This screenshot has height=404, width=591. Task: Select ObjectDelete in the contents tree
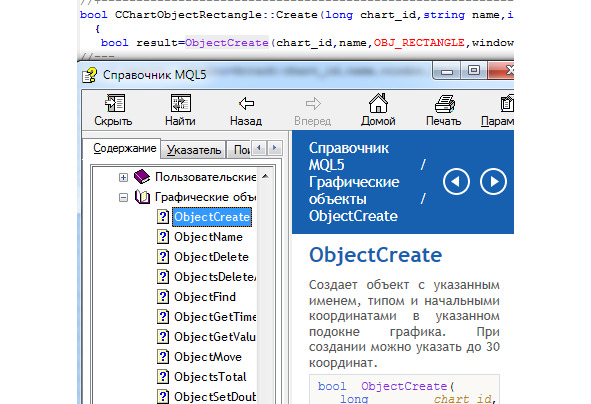tap(211, 257)
